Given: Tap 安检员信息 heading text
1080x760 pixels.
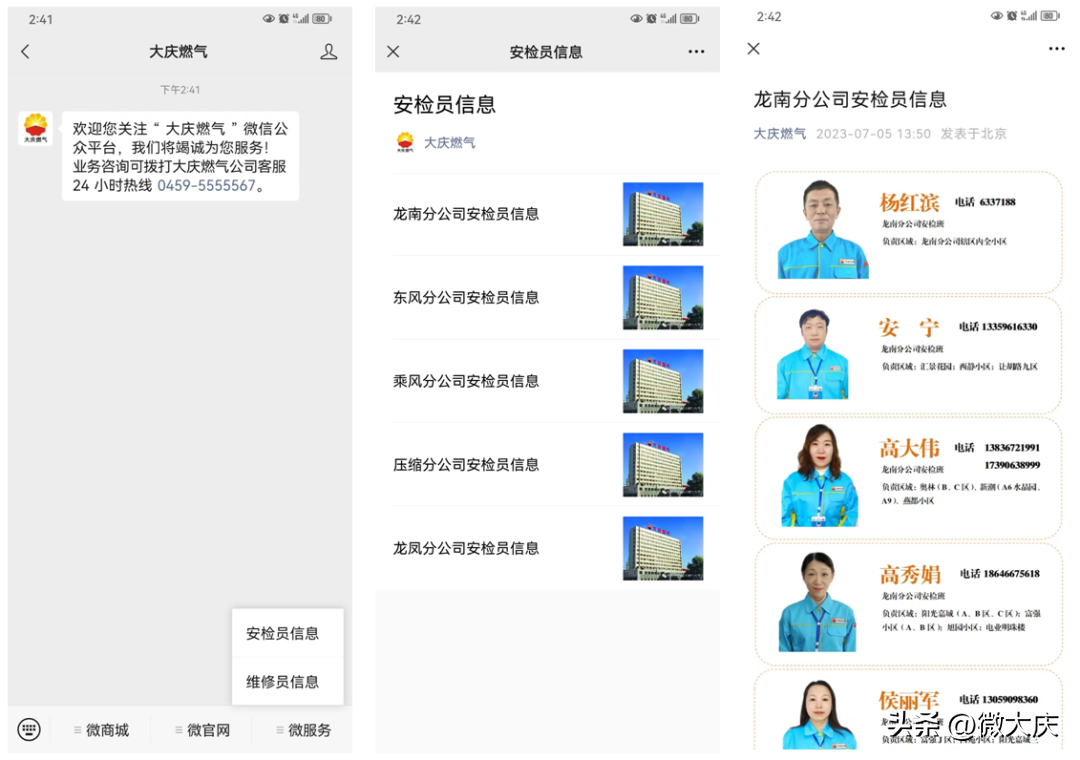Looking at the screenshot, I should [445, 105].
